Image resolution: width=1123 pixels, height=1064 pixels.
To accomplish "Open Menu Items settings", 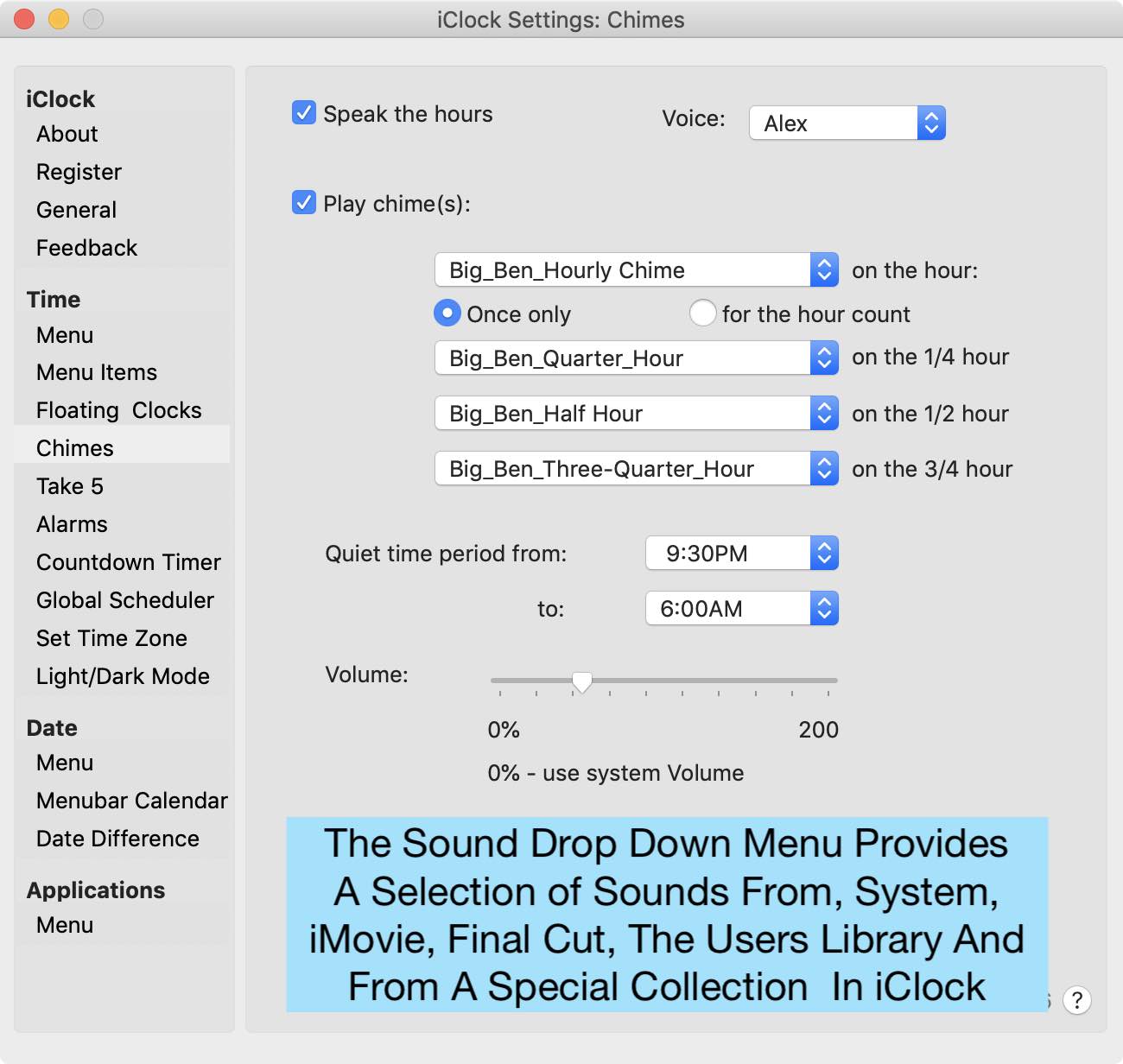I will click(x=97, y=372).
